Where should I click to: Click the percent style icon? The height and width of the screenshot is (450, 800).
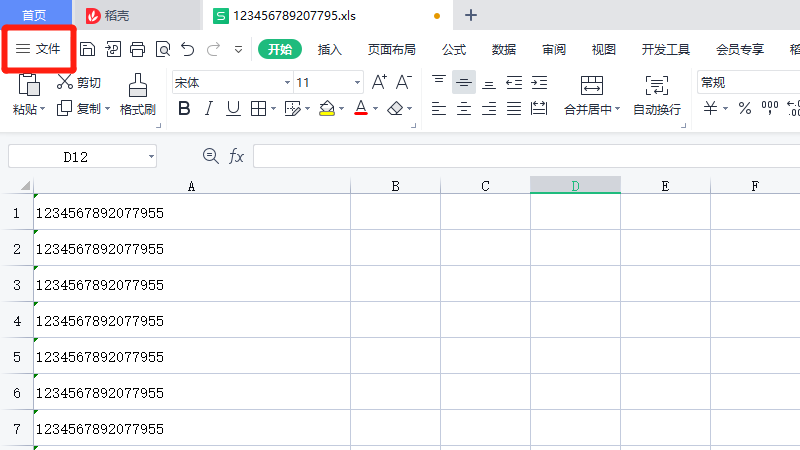[x=744, y=108]
